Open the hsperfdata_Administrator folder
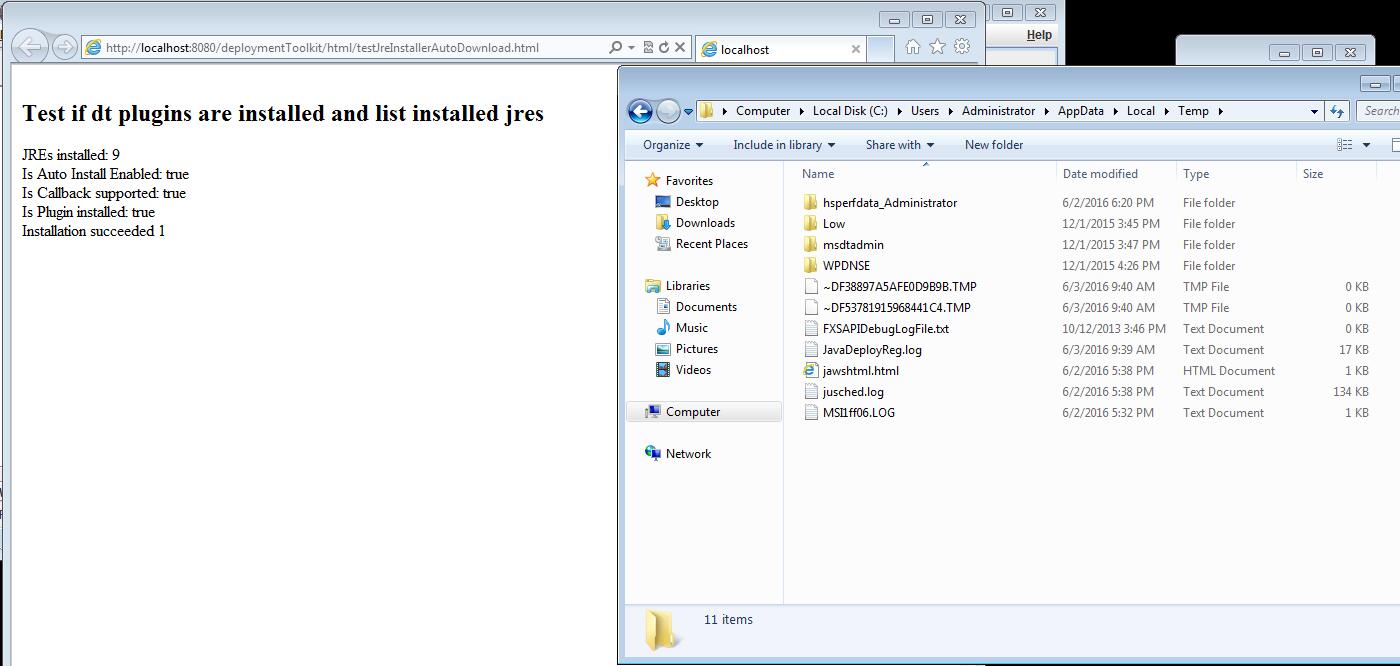Viewport: 1400px width, 666px height. coord(889,203)
